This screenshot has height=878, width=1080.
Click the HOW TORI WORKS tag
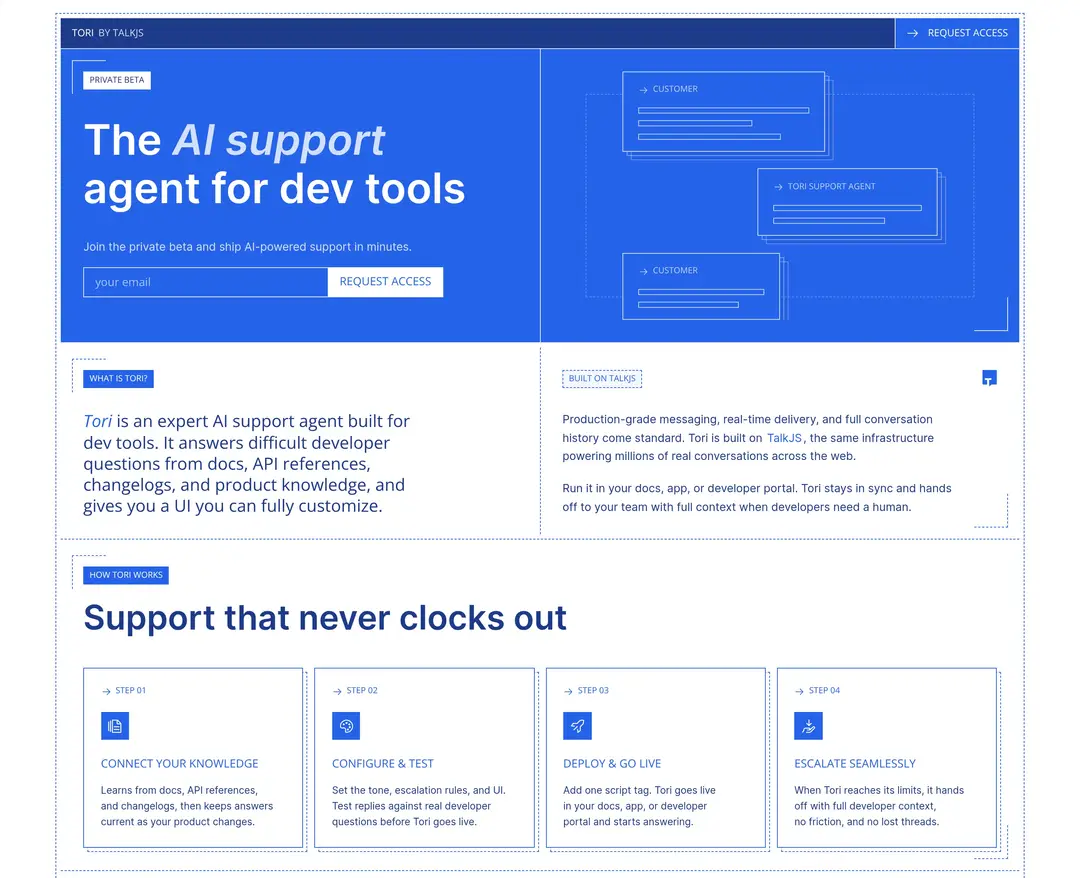126,575
